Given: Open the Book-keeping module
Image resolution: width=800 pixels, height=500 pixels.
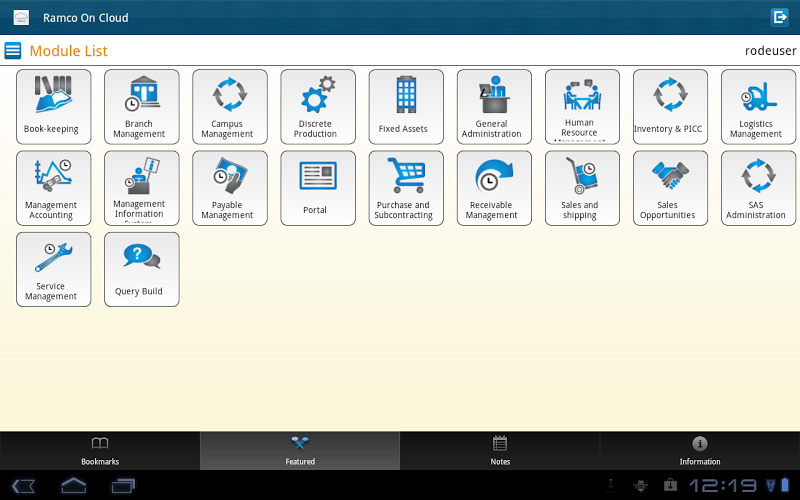Looking at the screenshot, I should (x=54, y=107).
